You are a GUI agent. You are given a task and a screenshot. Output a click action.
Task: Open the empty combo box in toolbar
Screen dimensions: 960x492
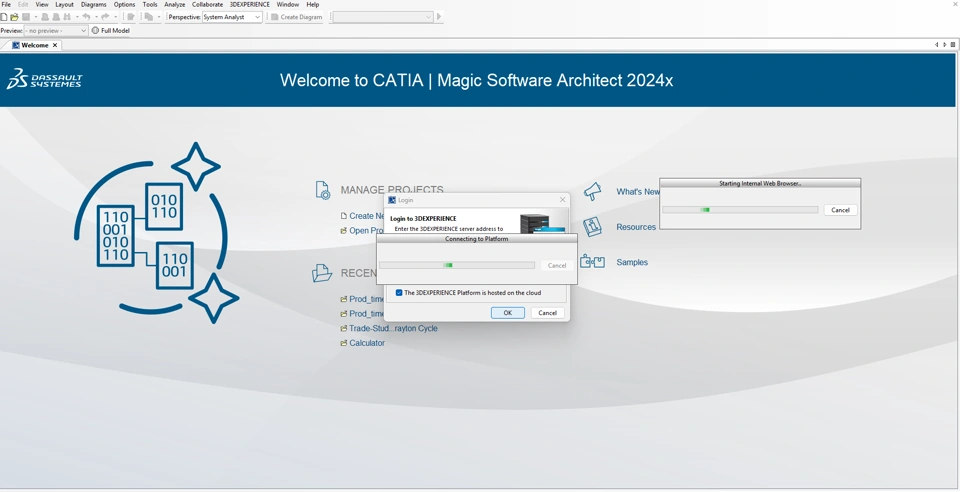383,17
